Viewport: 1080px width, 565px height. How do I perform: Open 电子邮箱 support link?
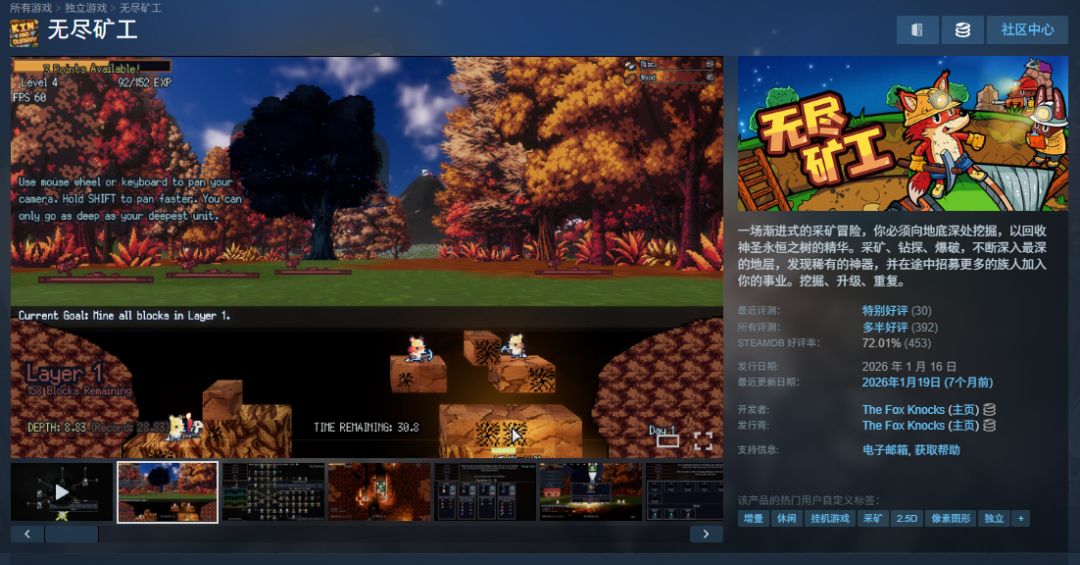884,450
